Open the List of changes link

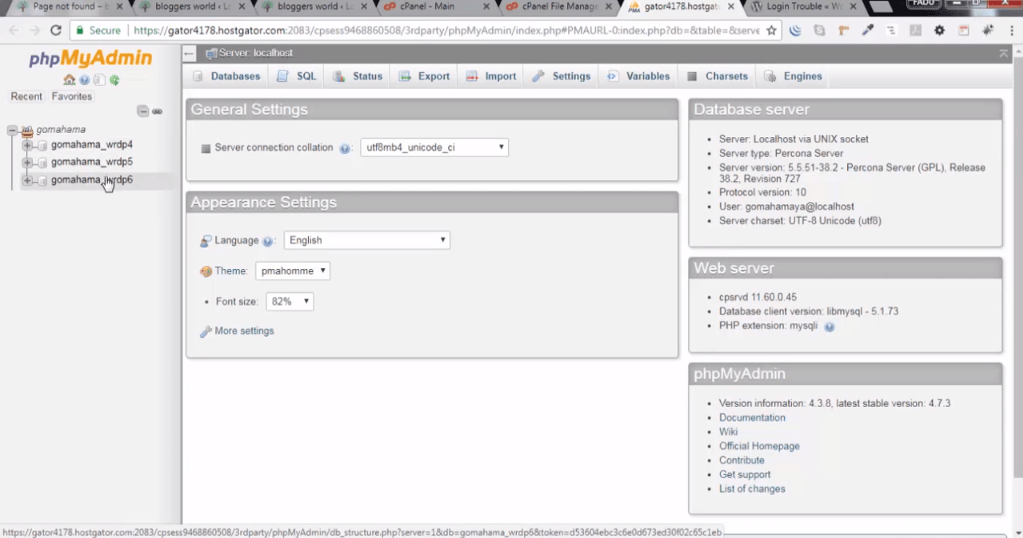(752, 489)
